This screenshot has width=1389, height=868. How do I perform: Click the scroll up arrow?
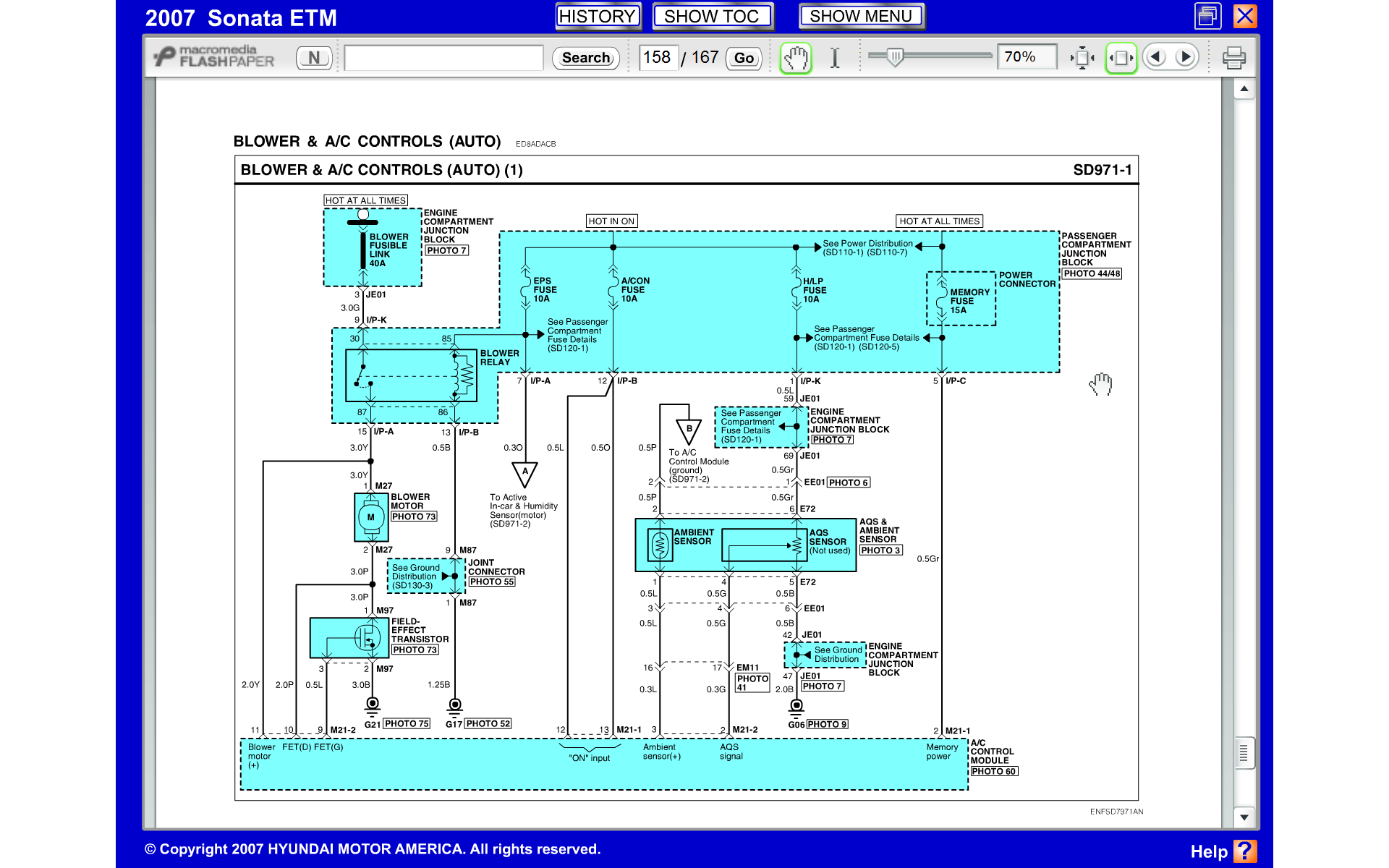(1244, 89)
